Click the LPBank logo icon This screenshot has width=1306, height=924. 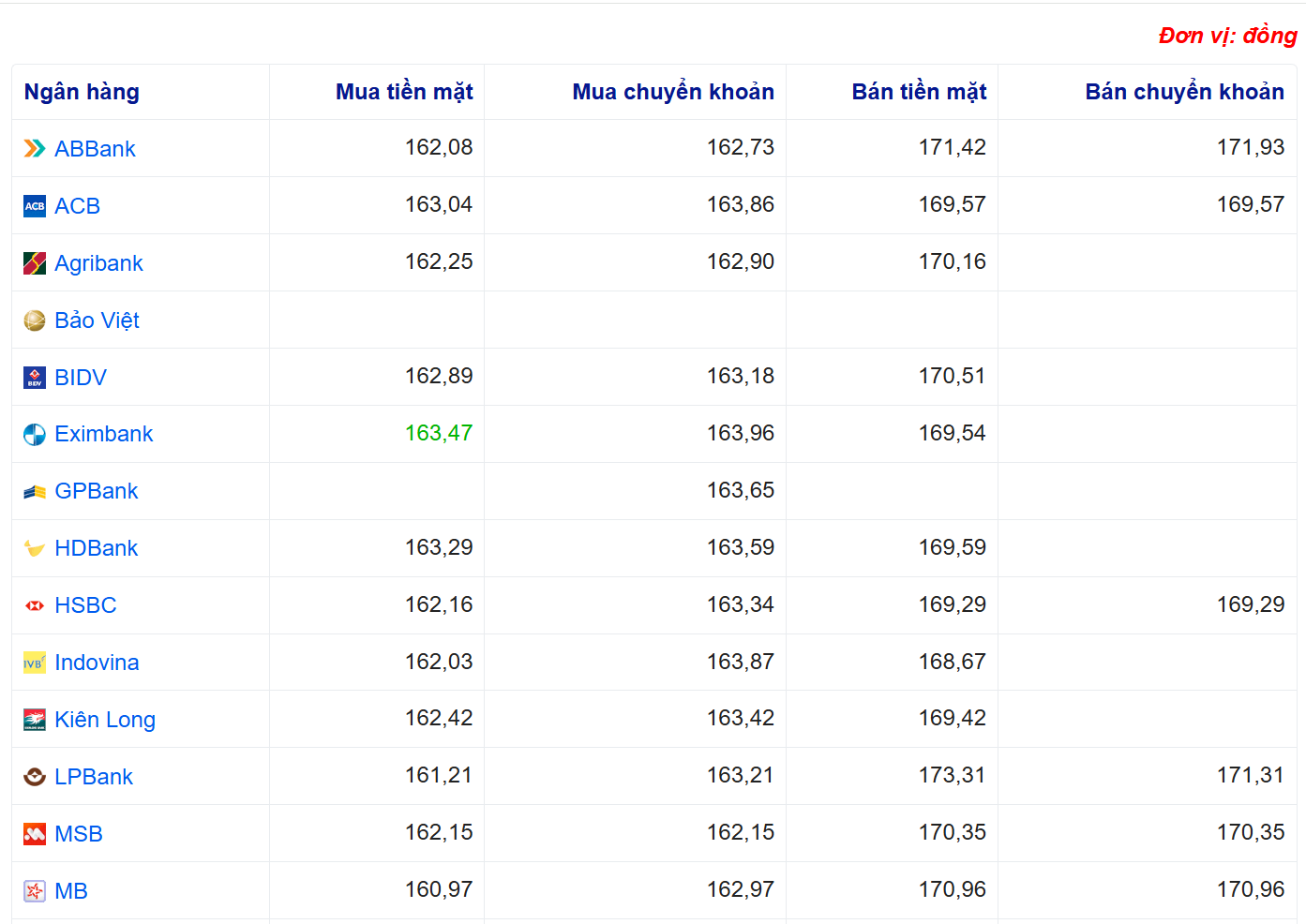pyautogui.click(x=35, y=777)
